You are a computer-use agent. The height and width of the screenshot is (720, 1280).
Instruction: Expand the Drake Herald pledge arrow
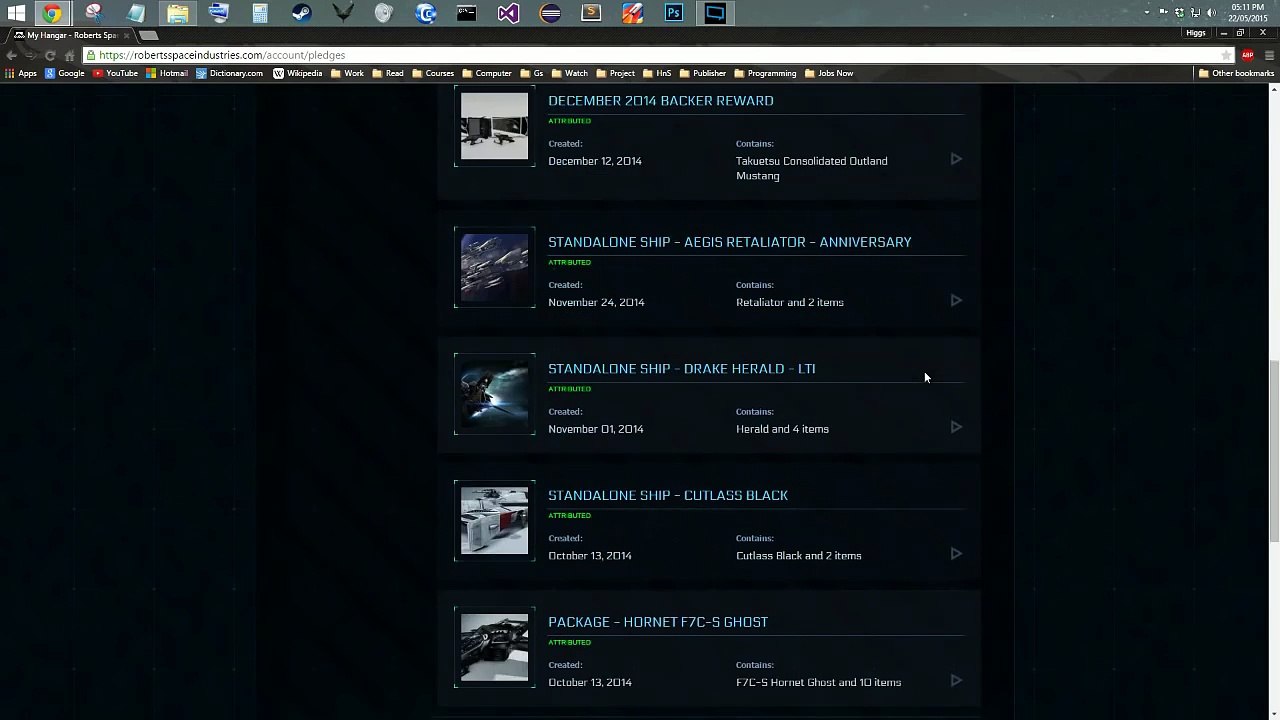[x=956, y=427]
